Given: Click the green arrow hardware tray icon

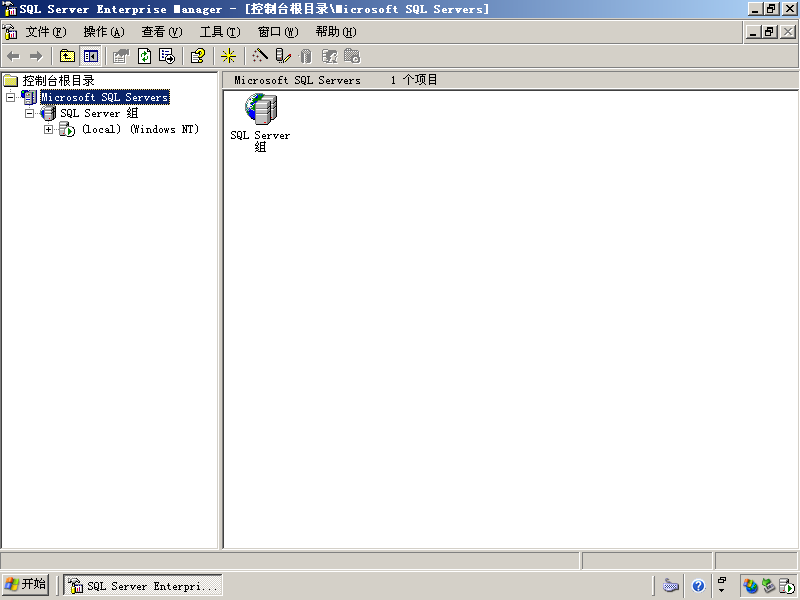Looking at the screenshot, I should pyautogui.click(x=768, y=586).
